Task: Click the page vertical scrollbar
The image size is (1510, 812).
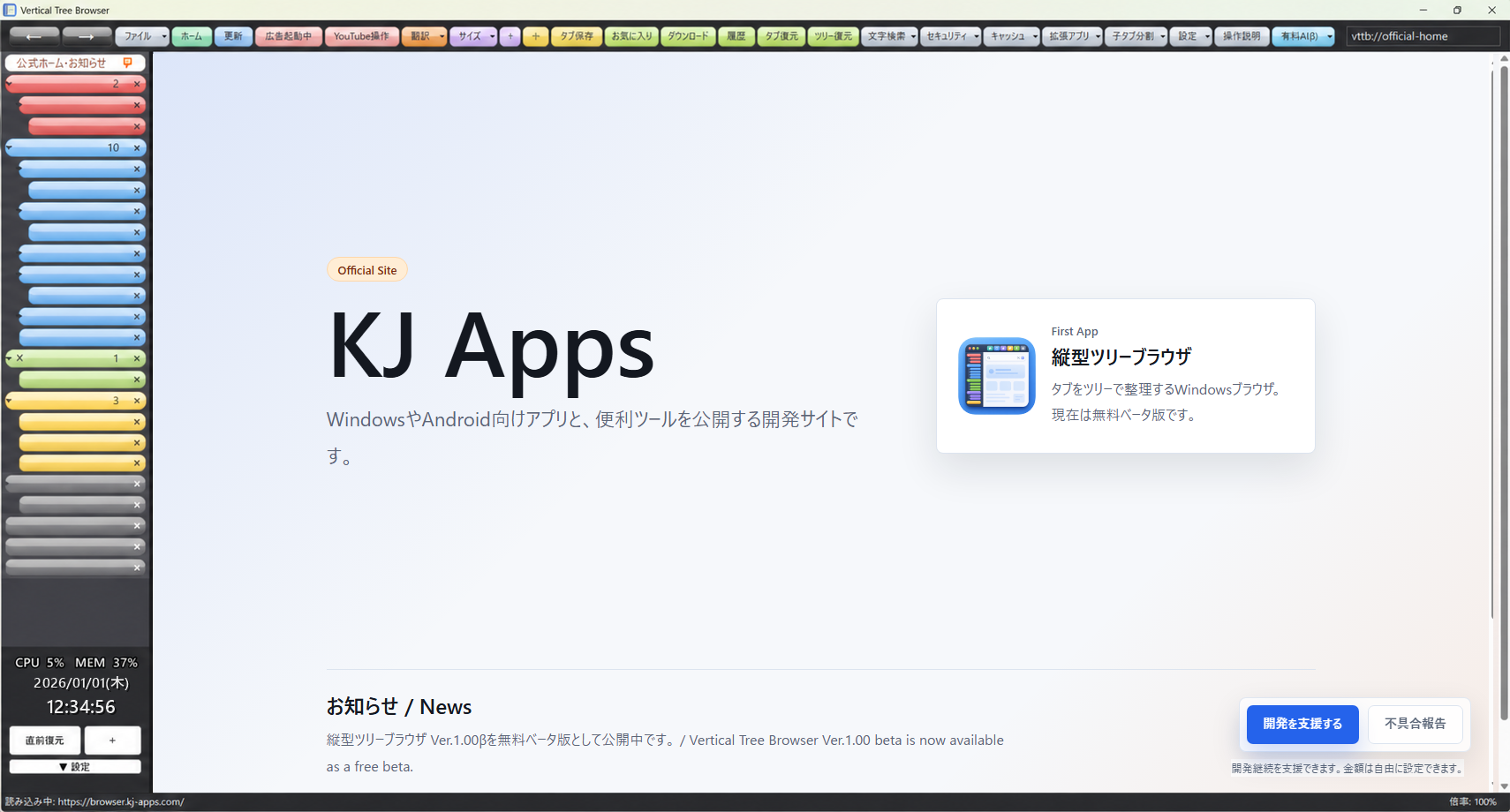Action: (x=1504, y=392)
